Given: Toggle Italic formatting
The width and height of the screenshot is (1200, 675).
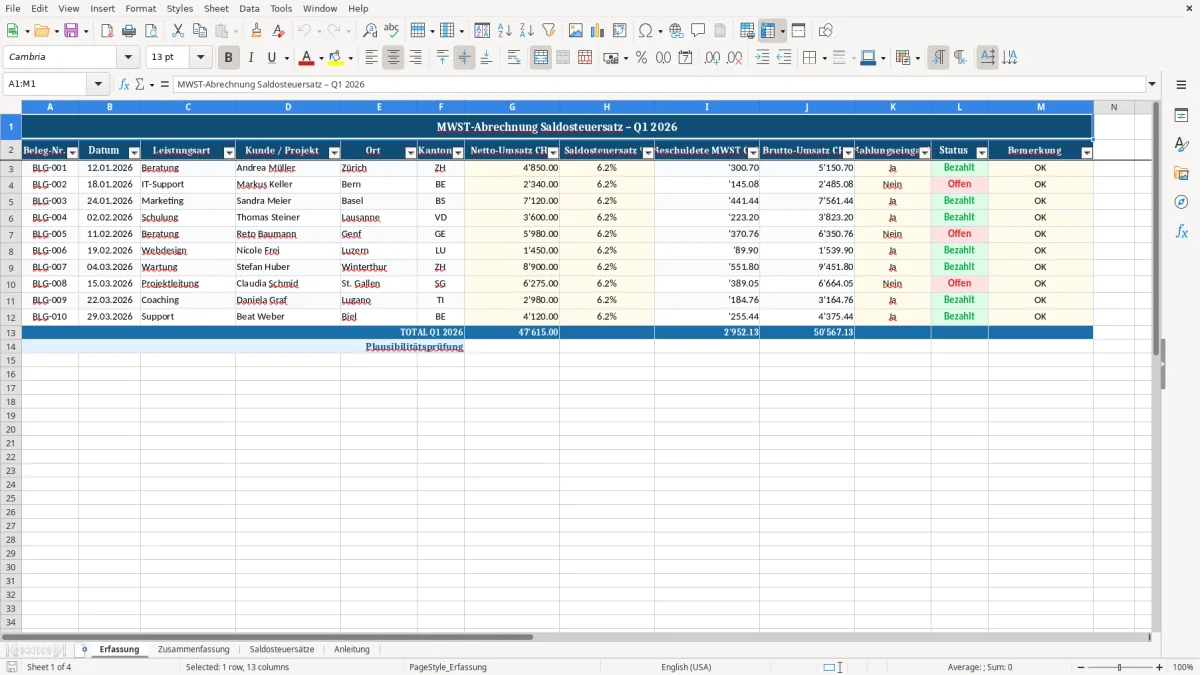Looking at the screenshot, I should point(251,58).
